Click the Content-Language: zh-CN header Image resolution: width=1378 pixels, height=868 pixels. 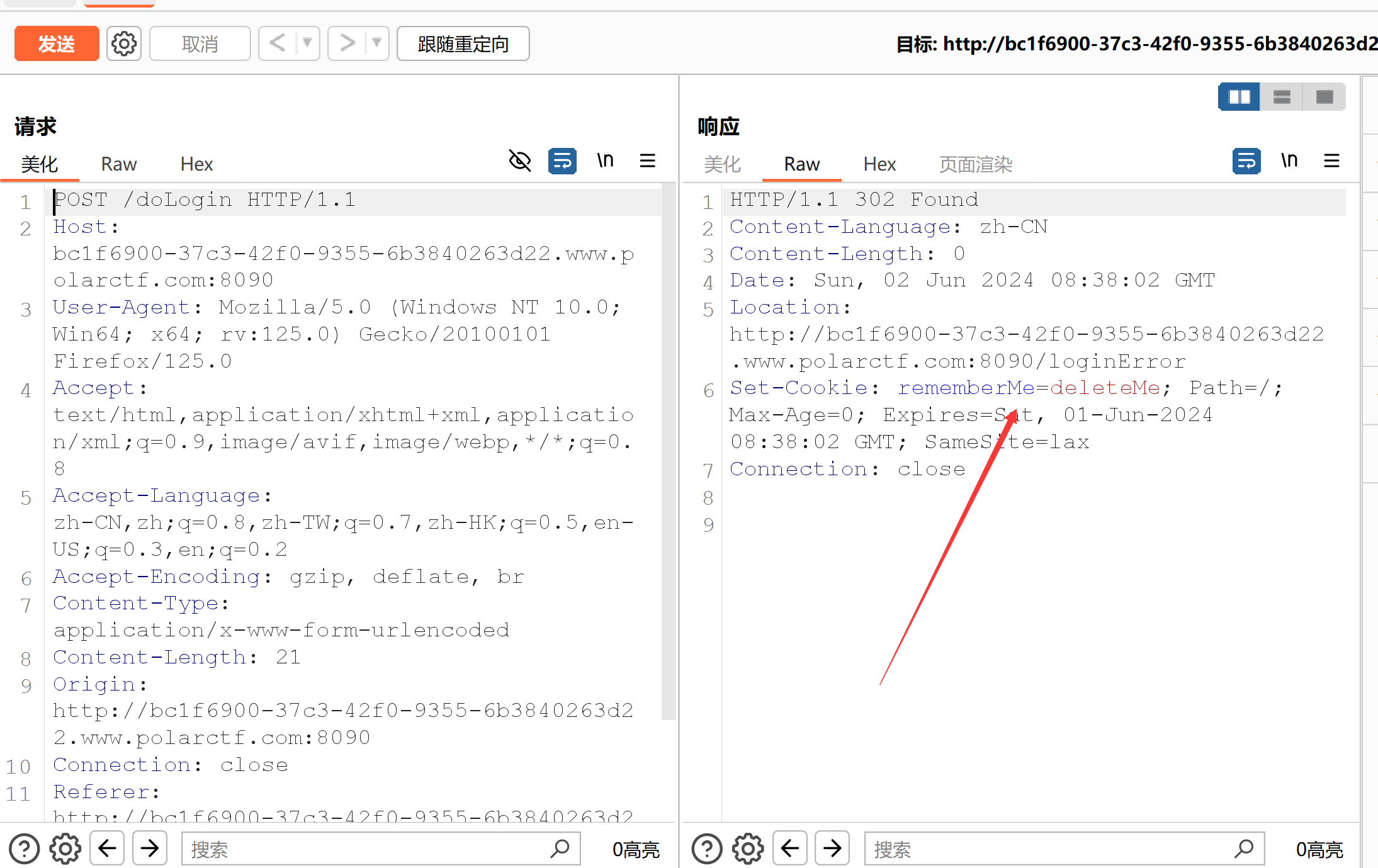click(x=888, y=227)
